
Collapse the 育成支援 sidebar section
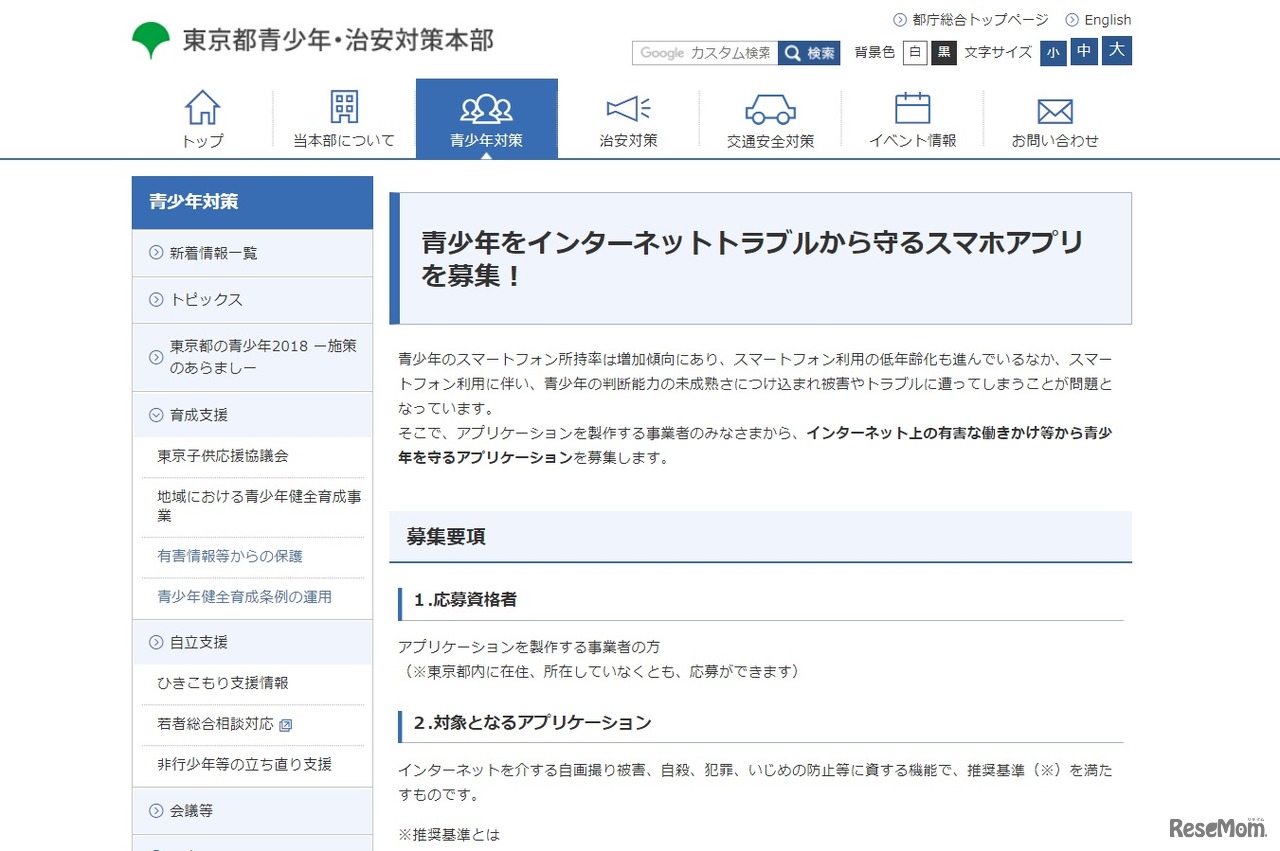[x=156, y=415]
